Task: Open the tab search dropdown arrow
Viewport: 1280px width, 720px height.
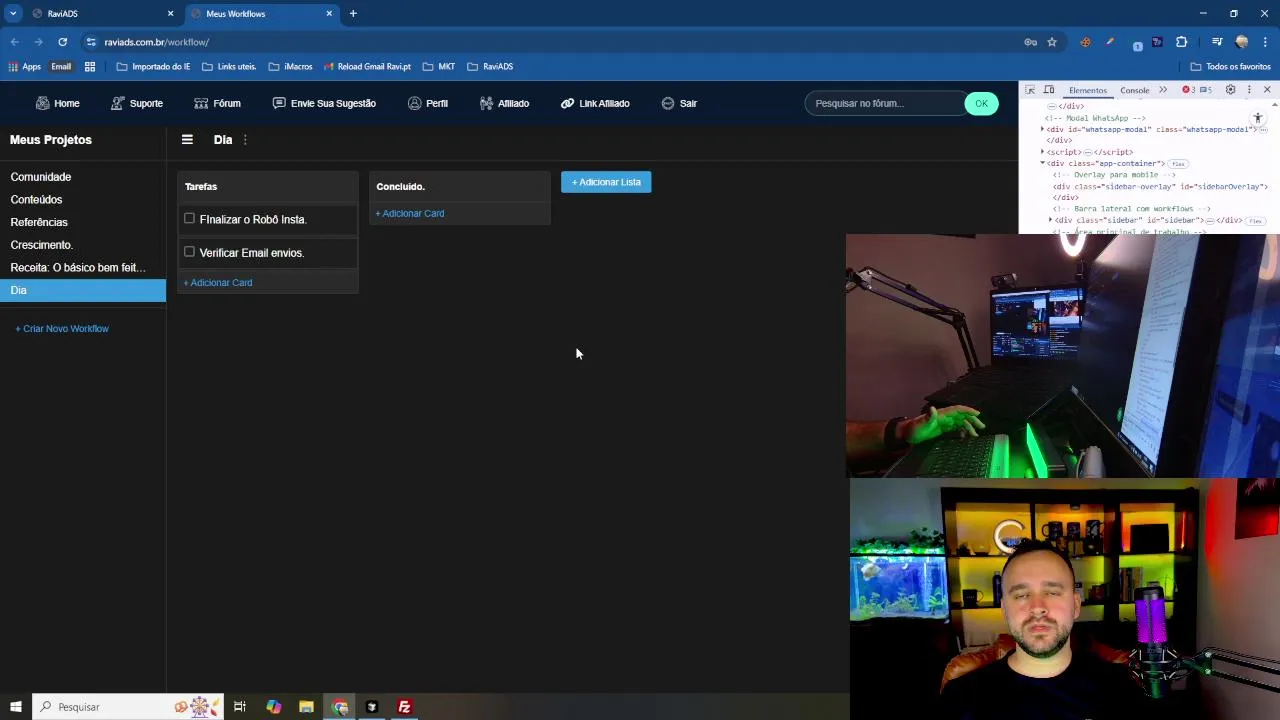Action: coord(13,14)
